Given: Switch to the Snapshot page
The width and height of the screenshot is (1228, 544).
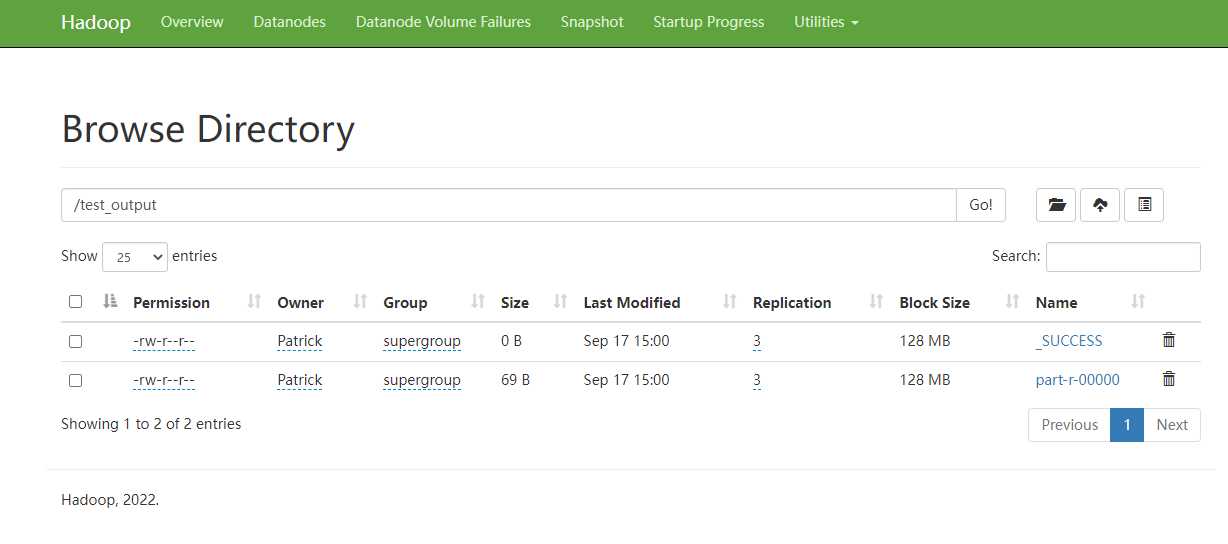Looking at the screenshot, I should click(x=592, y=21).
